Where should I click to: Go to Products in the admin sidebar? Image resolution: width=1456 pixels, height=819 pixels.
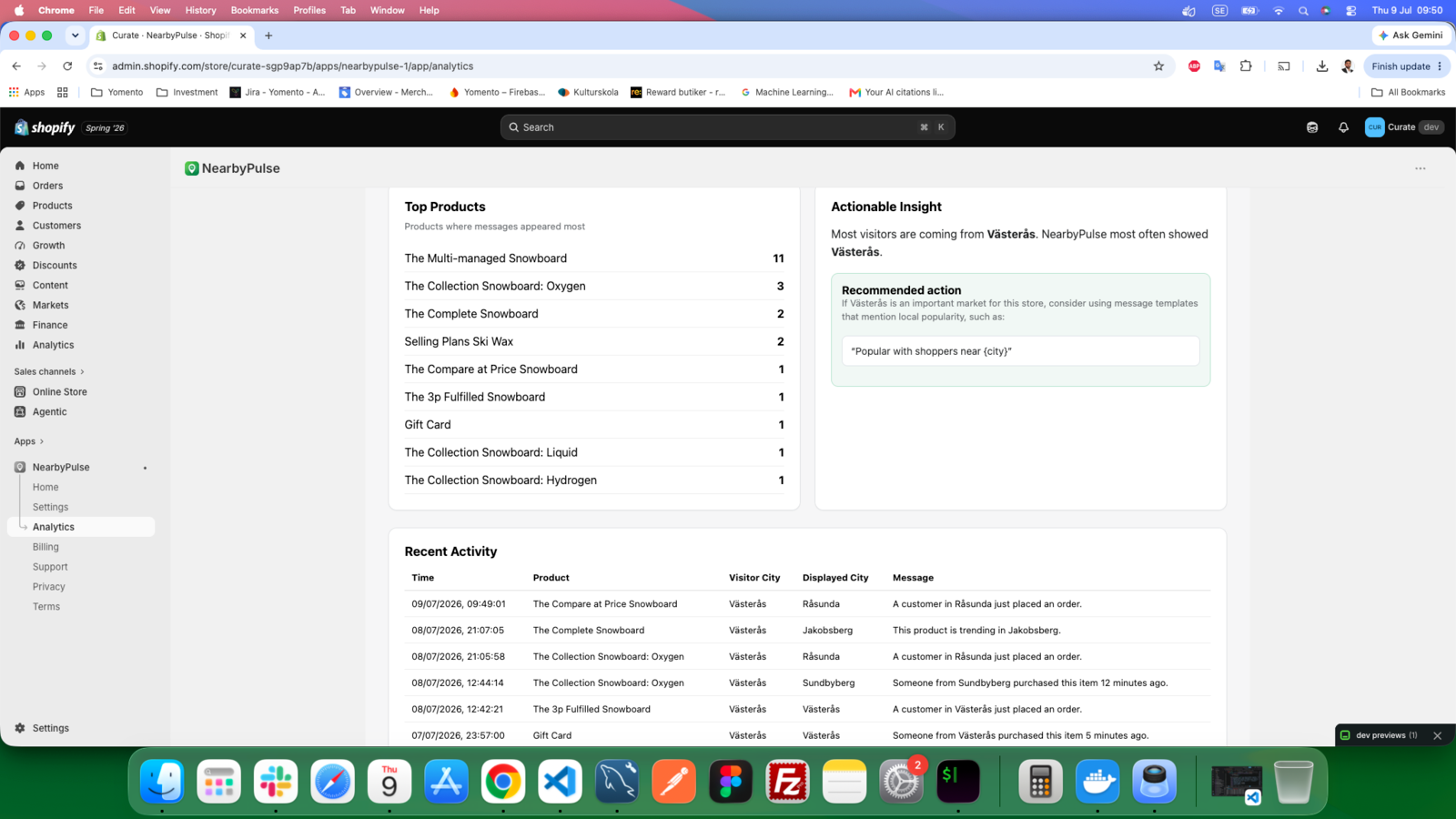tap(52, 206)
